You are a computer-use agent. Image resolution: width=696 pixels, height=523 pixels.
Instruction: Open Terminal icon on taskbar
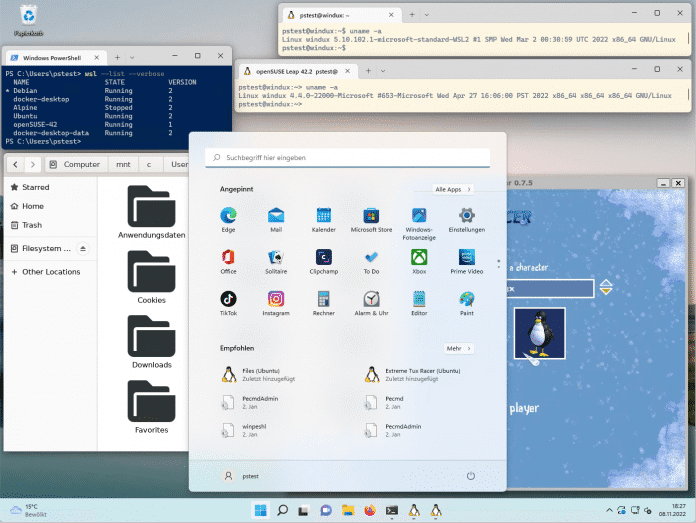[392, 511]
